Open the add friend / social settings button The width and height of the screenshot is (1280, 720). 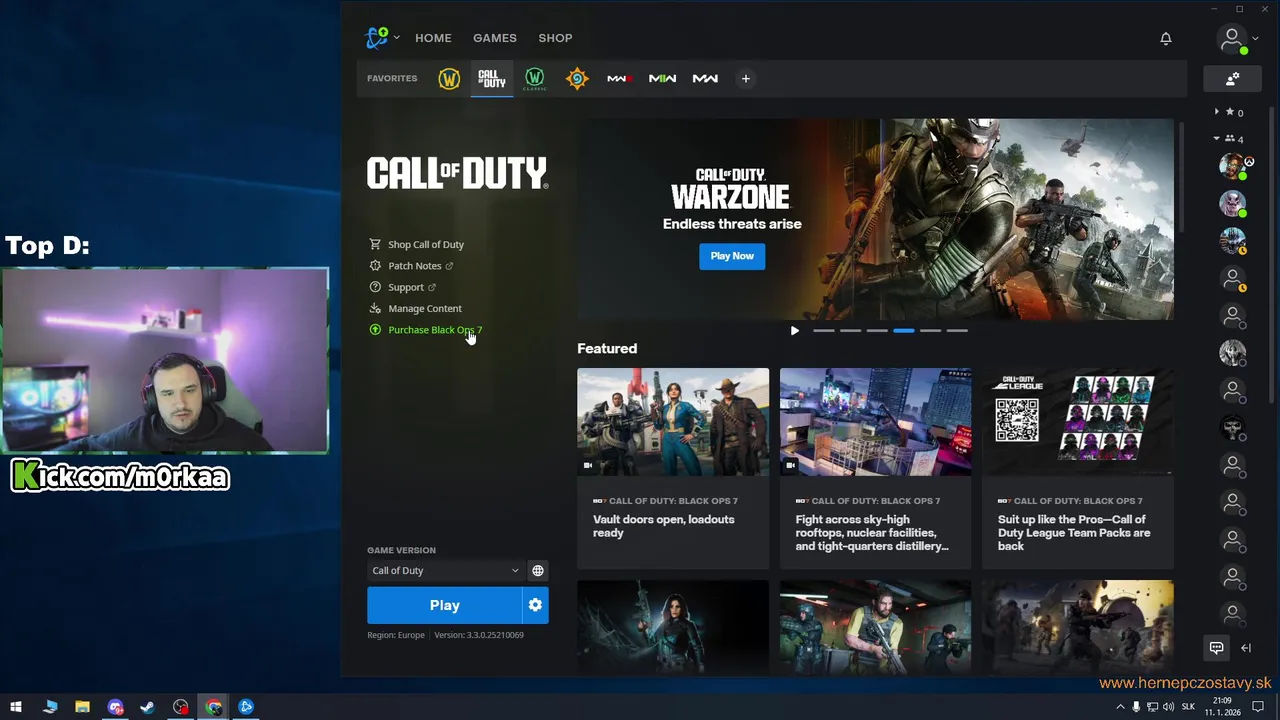coord(1232,79)
